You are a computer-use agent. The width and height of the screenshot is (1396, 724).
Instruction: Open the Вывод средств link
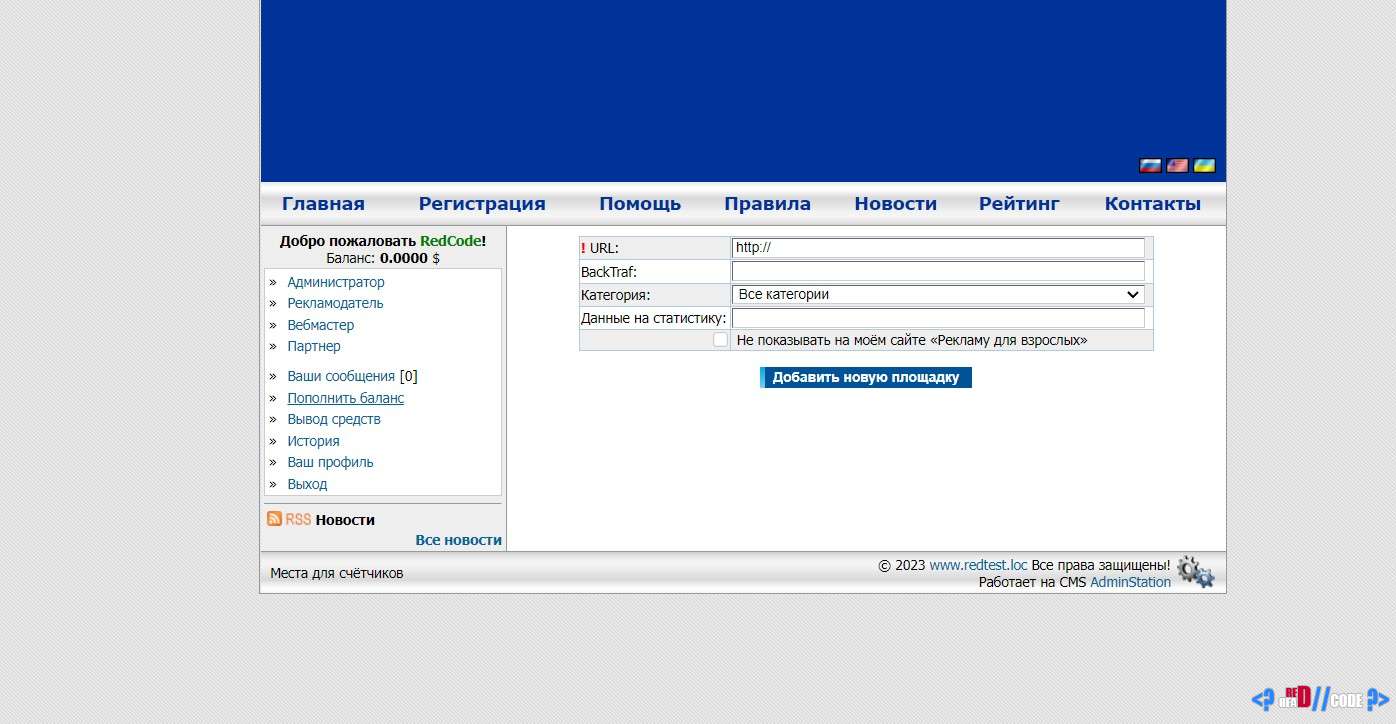[x=334, y=419]
